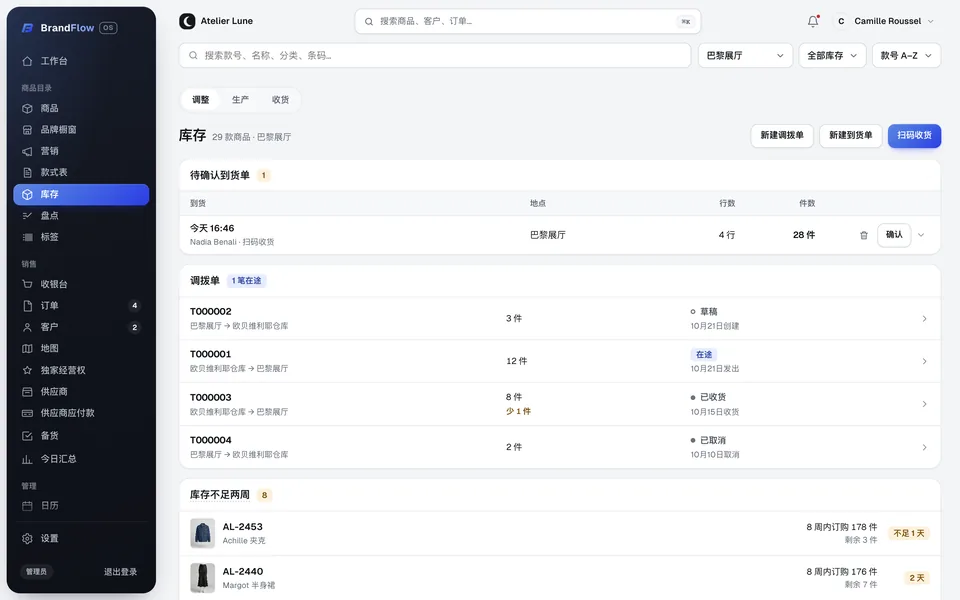Click the 供应商 icon
Viewport: 960px width, 600px height.
tap(27, 392)
